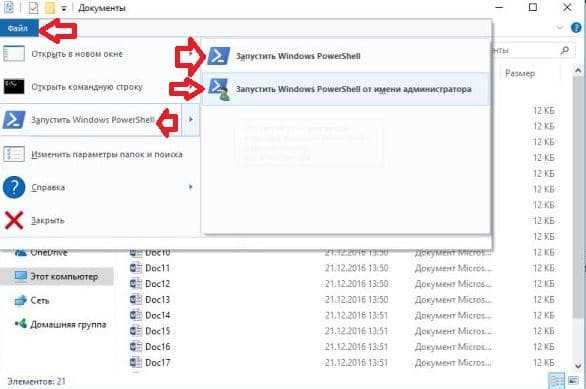The height and width of the screenshot is (389, 586).
Task: Click the Doc13 date cell
Action: pyautogui.click(x=356, y=300)
